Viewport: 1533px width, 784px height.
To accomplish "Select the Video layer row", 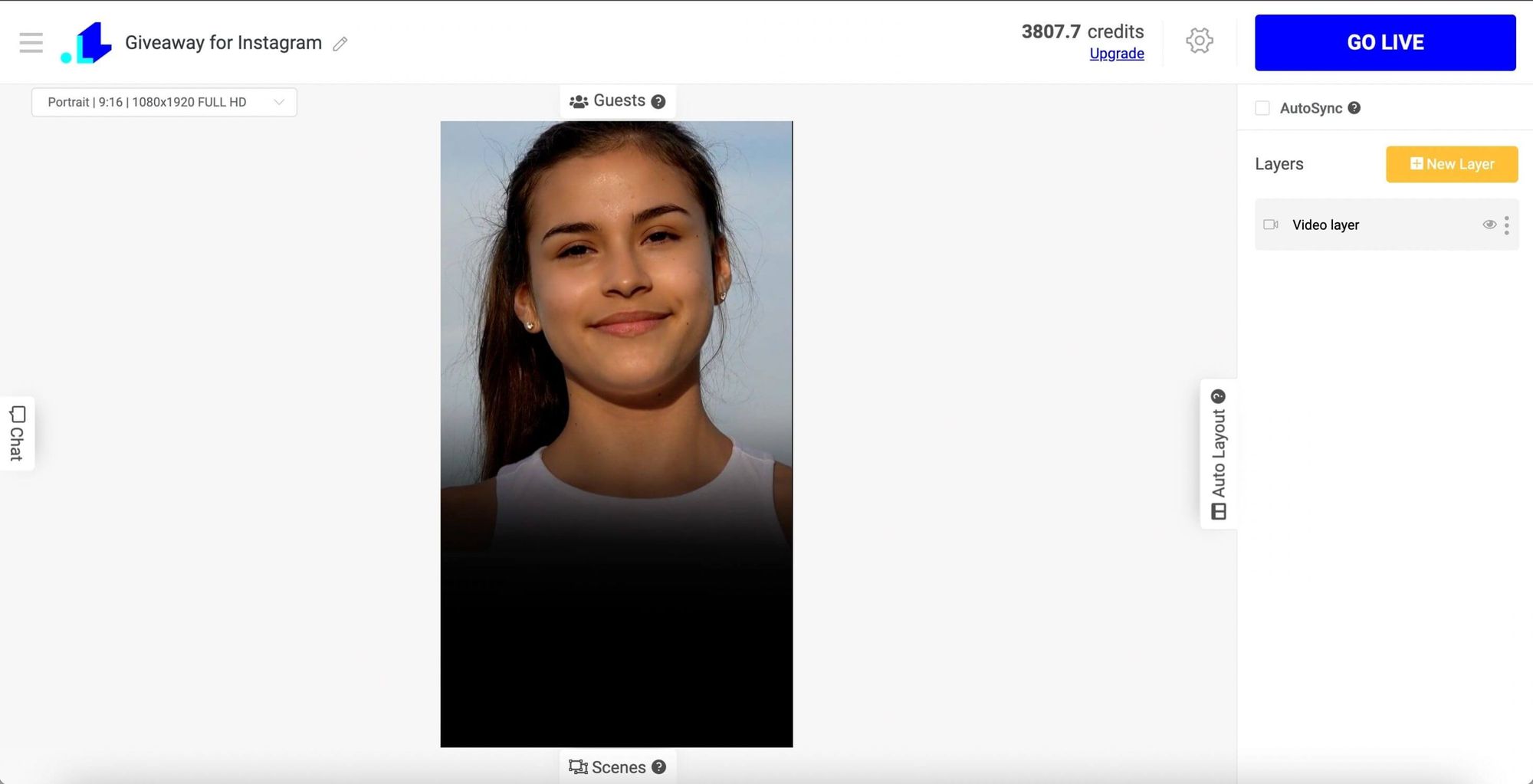I will pos(1387,225).
